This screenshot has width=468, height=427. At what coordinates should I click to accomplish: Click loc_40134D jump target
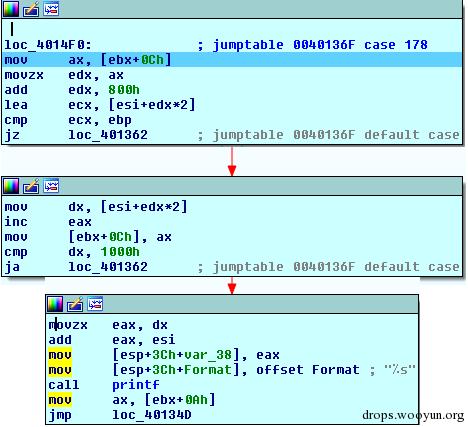(152, 415)
